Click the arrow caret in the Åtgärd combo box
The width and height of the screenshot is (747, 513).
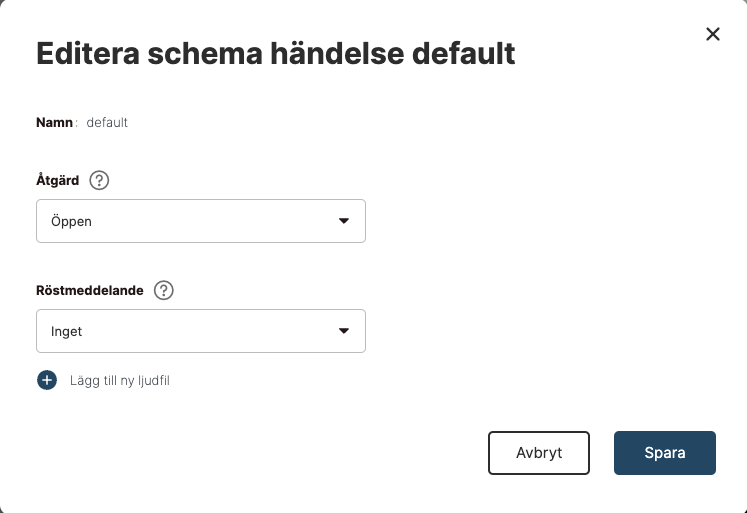pos(343,221)
